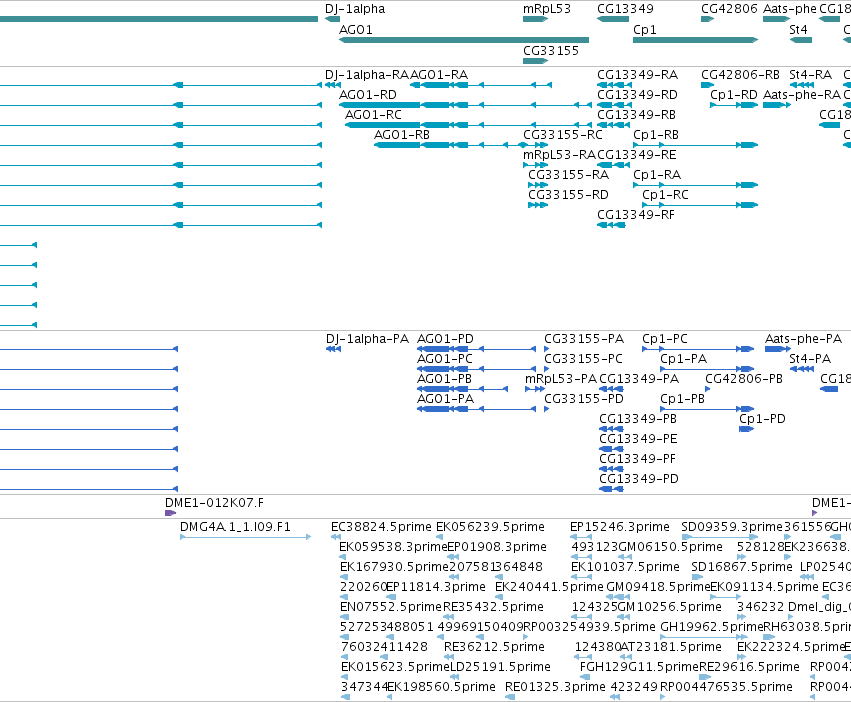Select the CG33155-RD transcript label
This screenshot has width=851, height=702.
[x=568, y=194]
